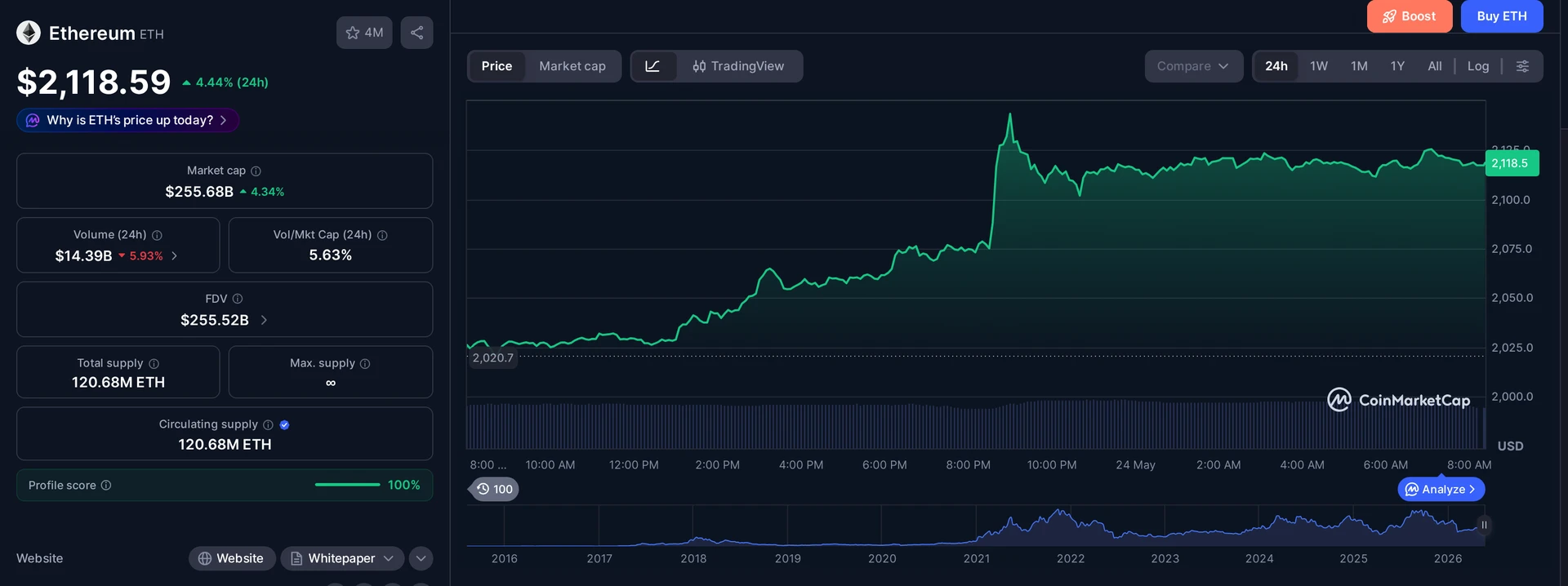Click the info icon beside Total supply
1568x586 pixels.
[154, 363]
